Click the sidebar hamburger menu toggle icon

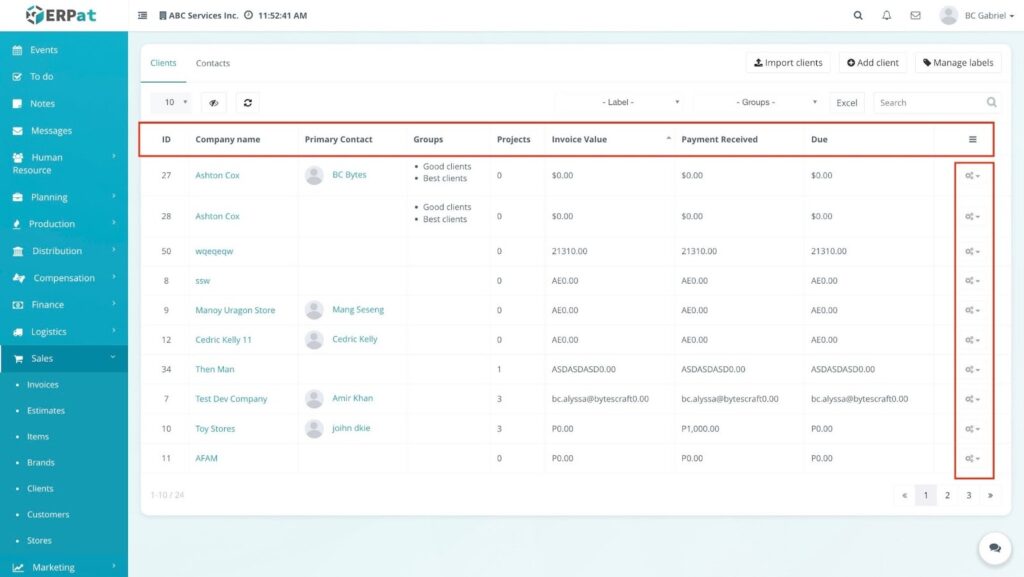[142, 16]
